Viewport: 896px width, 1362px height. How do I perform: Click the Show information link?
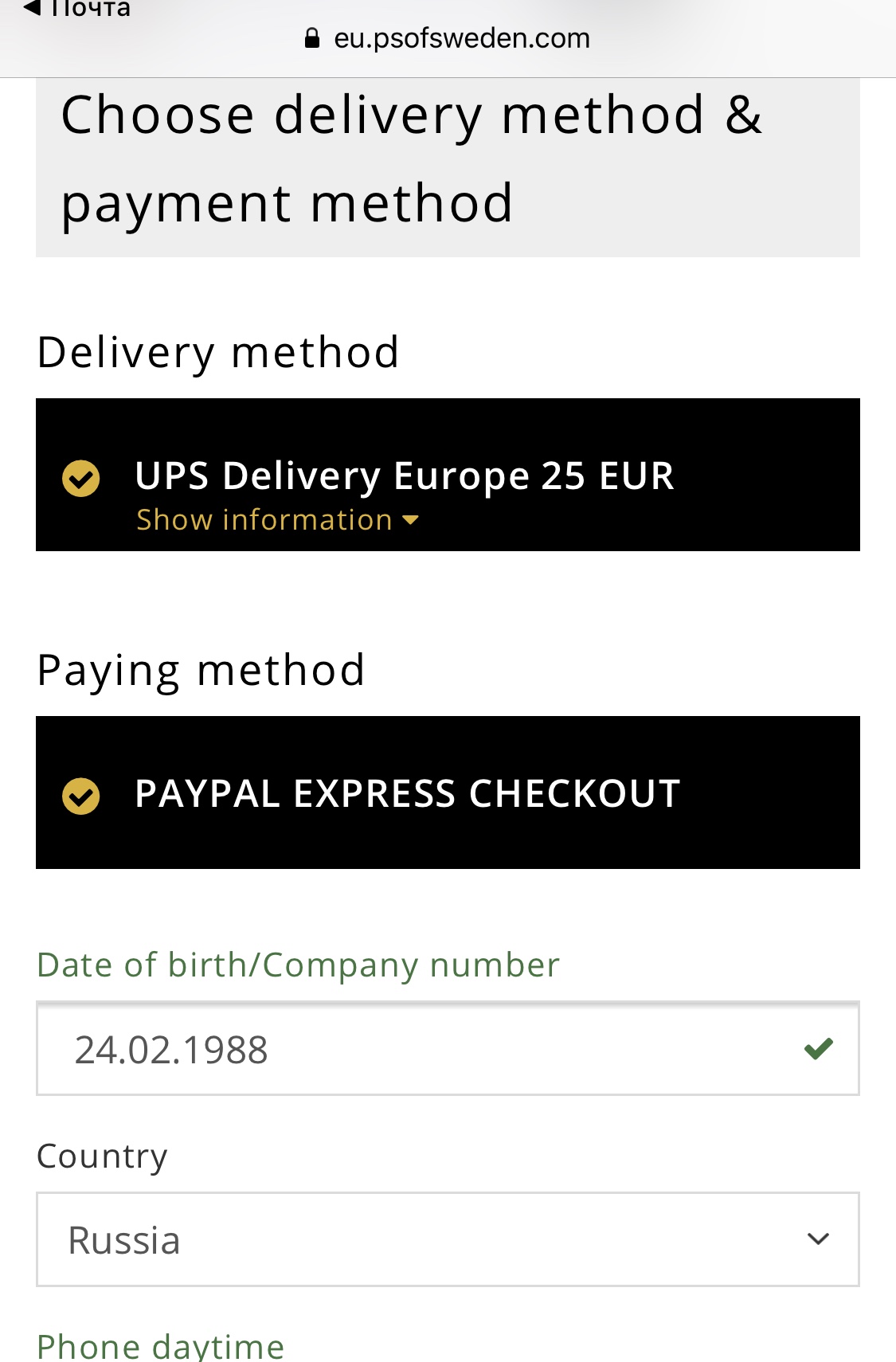[264, 520]
